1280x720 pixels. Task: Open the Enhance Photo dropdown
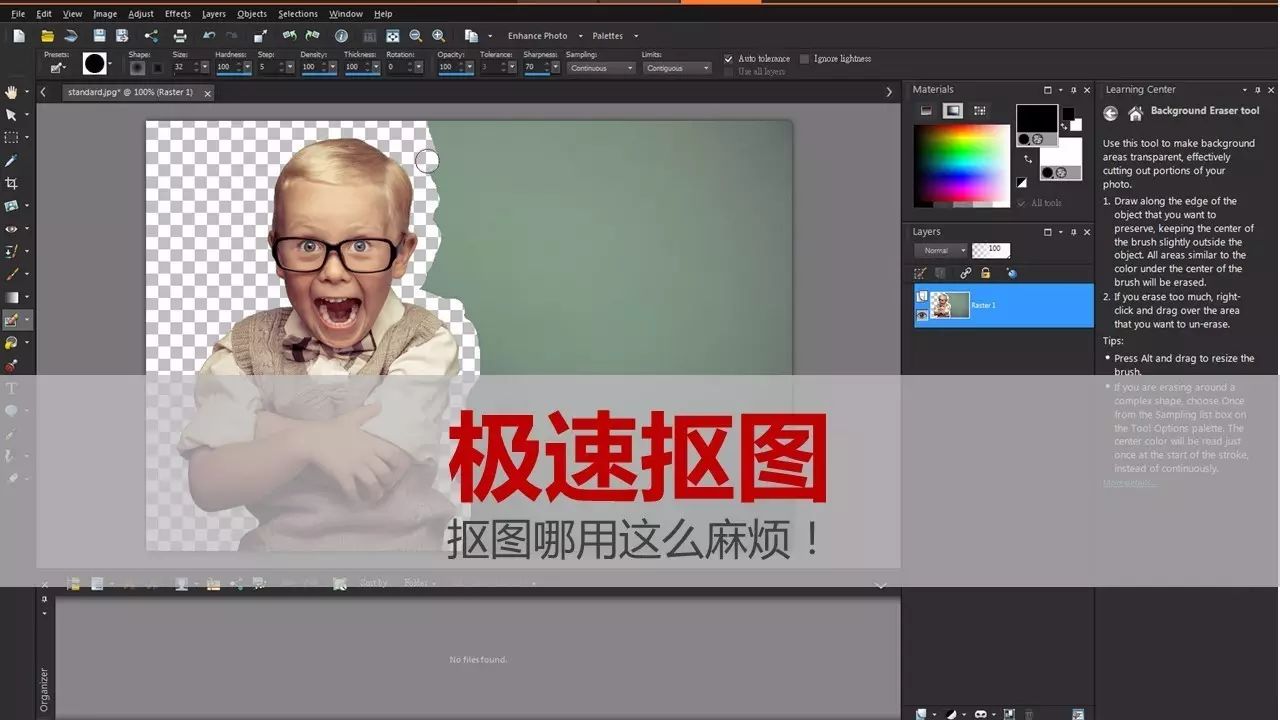pyautogui.click(x=540, y=35)
